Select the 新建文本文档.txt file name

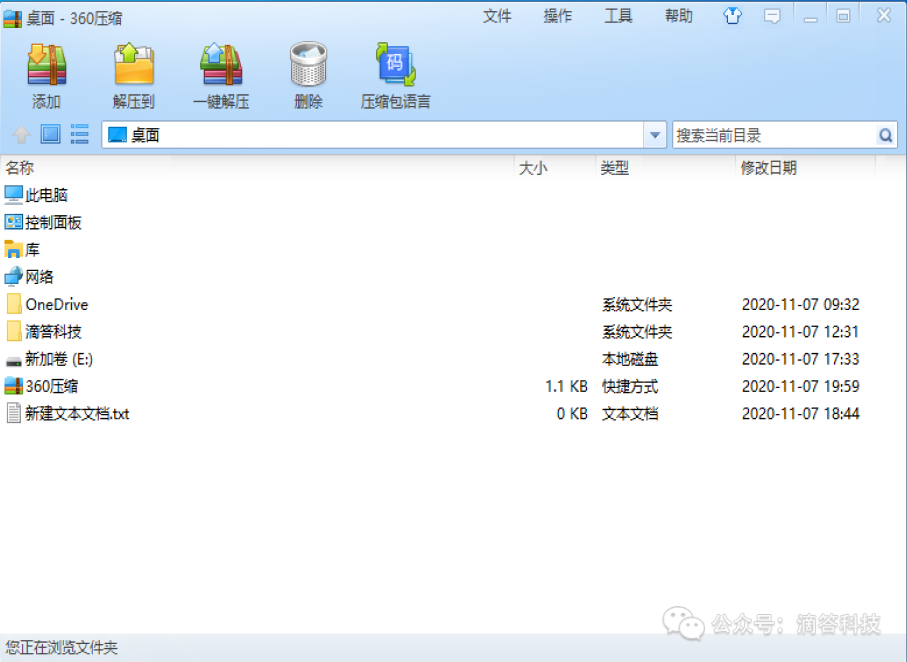coord(77,413)
